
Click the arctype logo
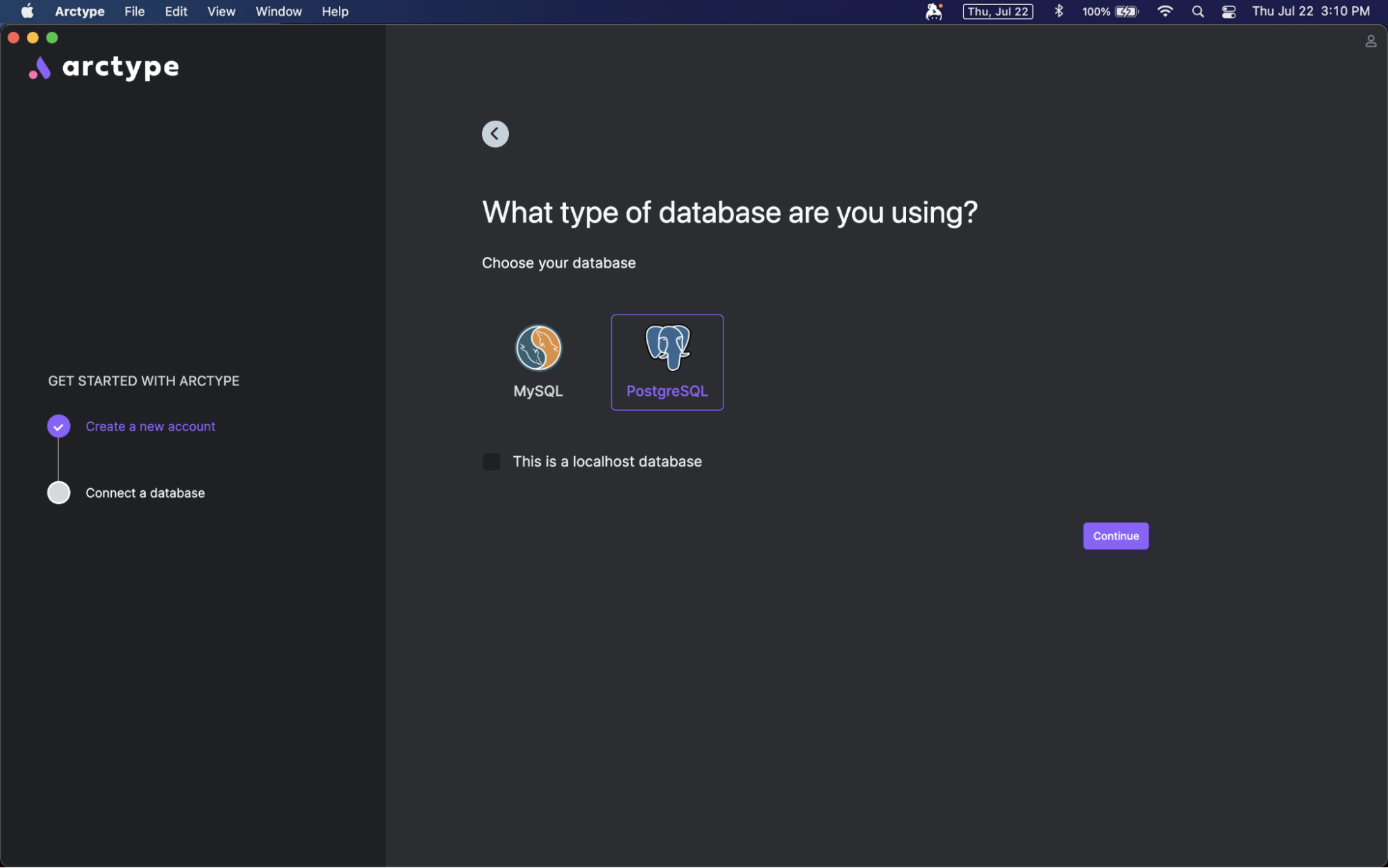point(104,67)
